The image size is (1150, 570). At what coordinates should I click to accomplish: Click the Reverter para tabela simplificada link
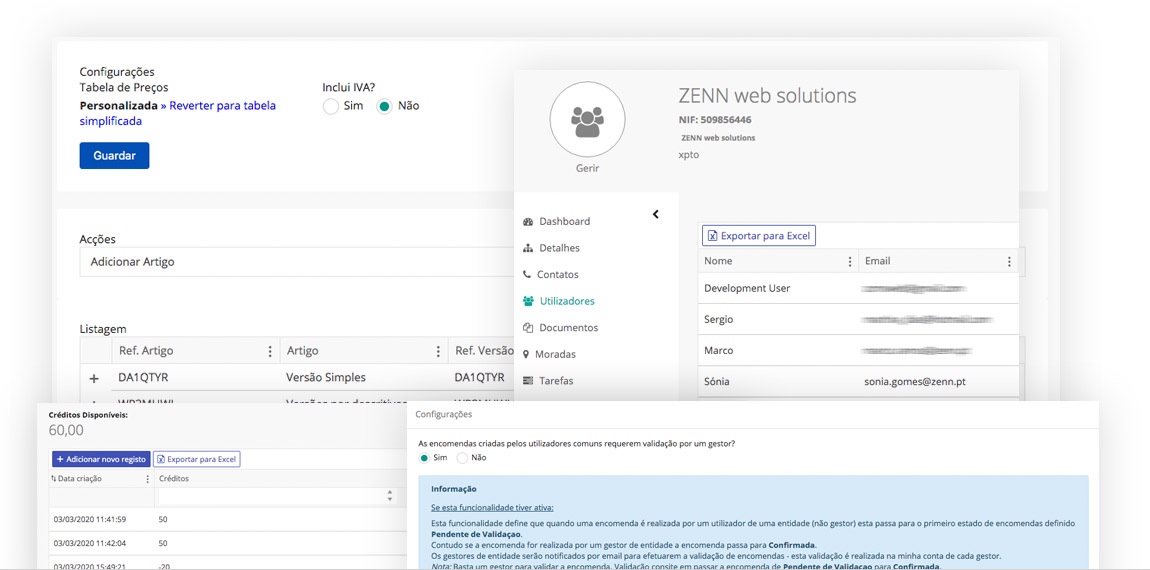[x=177, y=113]
